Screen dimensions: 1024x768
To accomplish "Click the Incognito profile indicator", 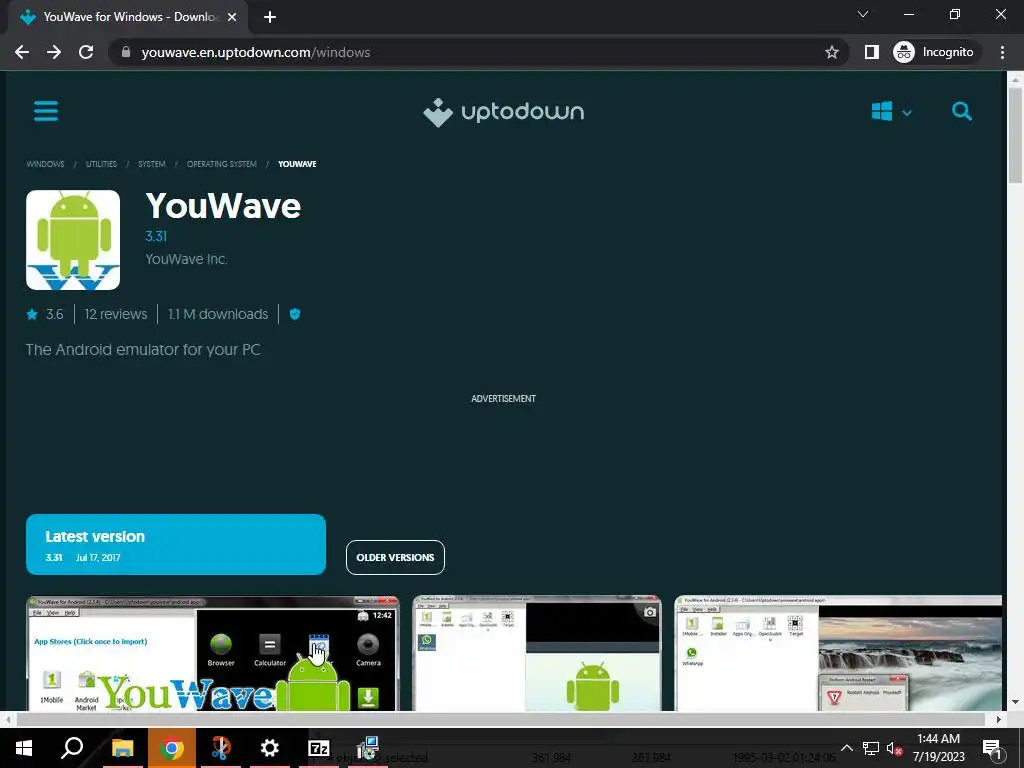I will pos(934,52).
